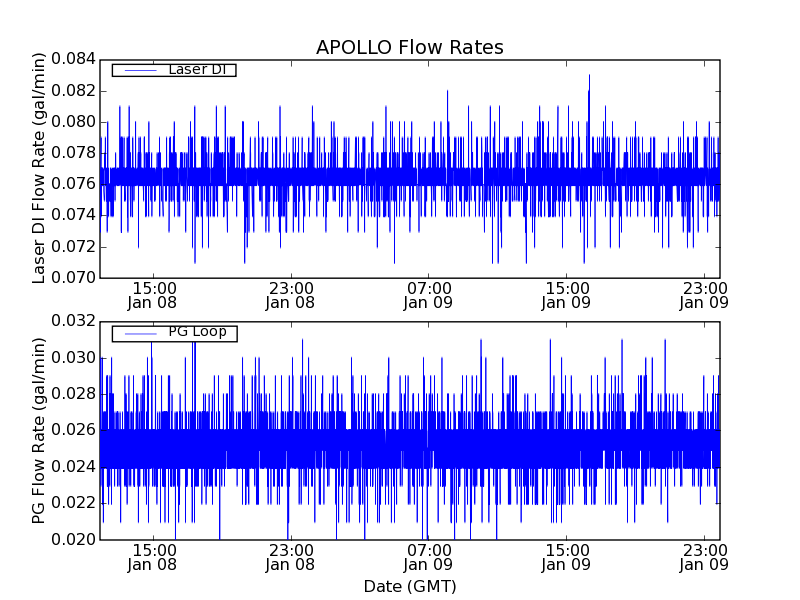This screenshot has height=600, width=800.
Task: Click bottom plot's '23:00 Jan 09' tick label
Action: click(704, 558)
